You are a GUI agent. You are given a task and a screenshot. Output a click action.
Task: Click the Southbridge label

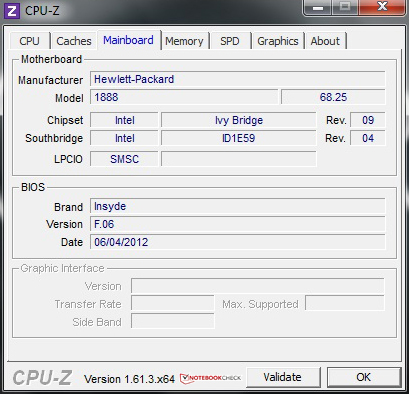[x=54, y=138]
